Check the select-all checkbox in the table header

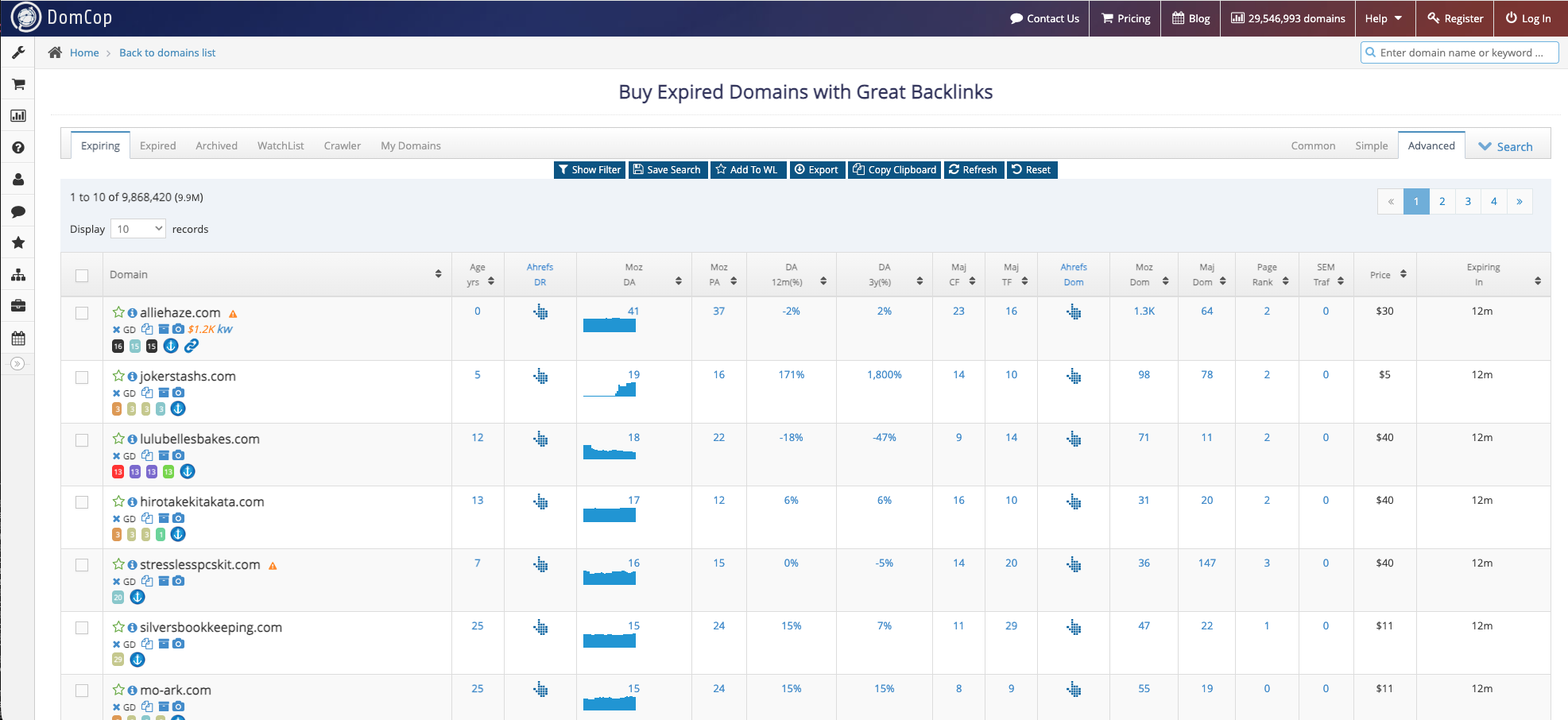82,275
